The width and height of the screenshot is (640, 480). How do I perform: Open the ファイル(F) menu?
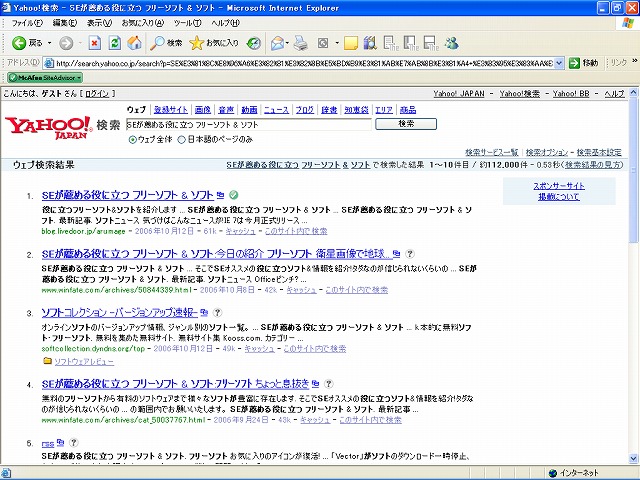27,23
